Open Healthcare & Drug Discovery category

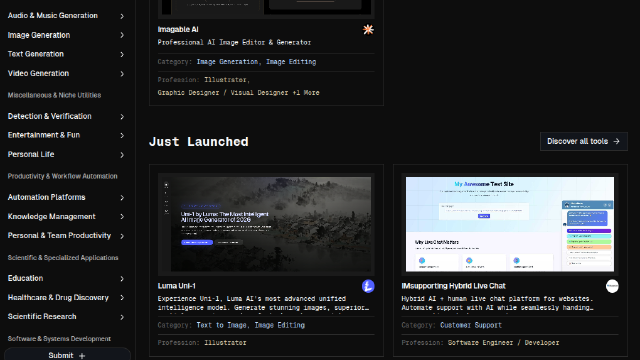coord(58,298)
